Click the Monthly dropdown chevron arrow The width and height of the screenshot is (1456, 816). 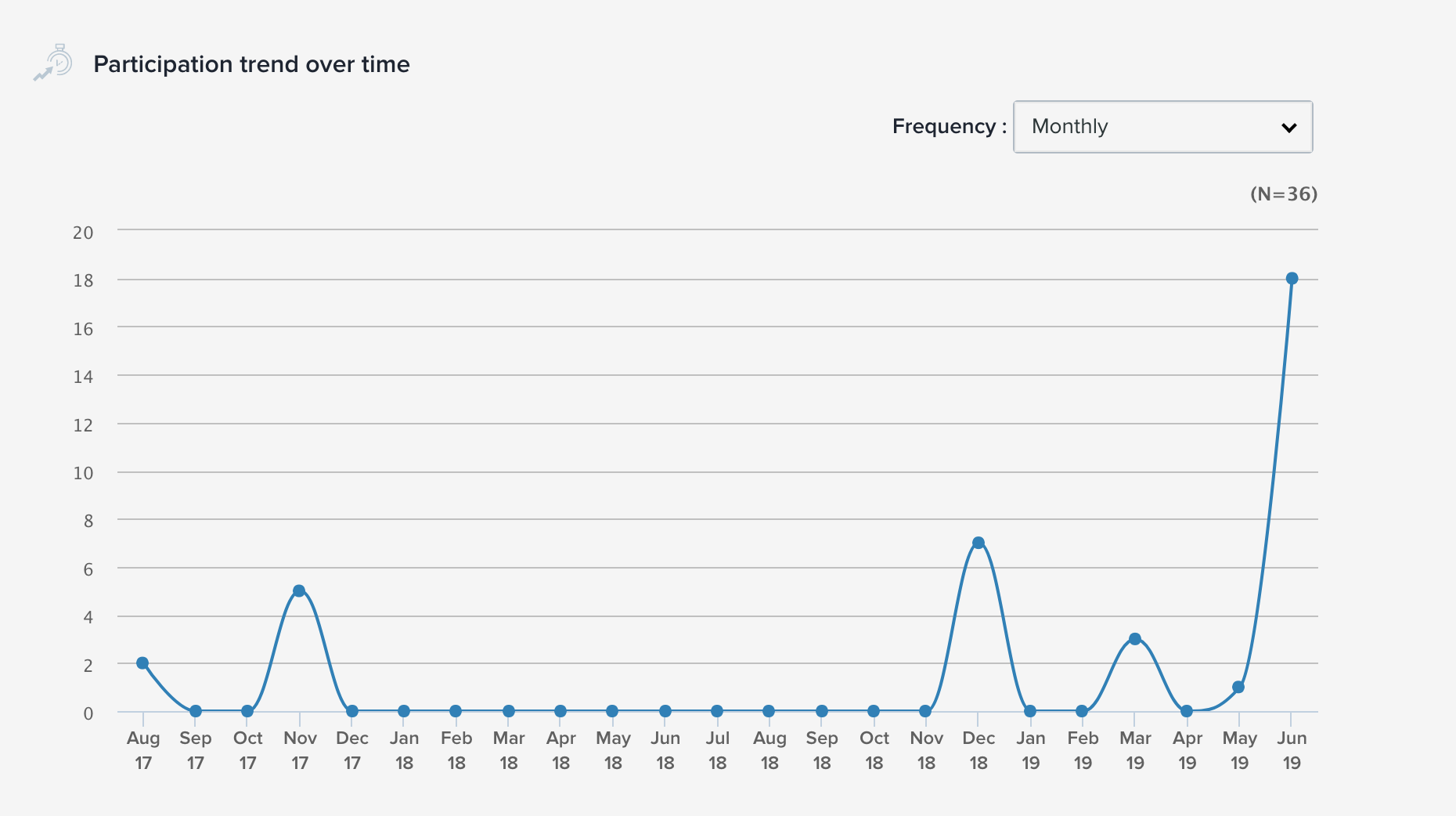1288,128
